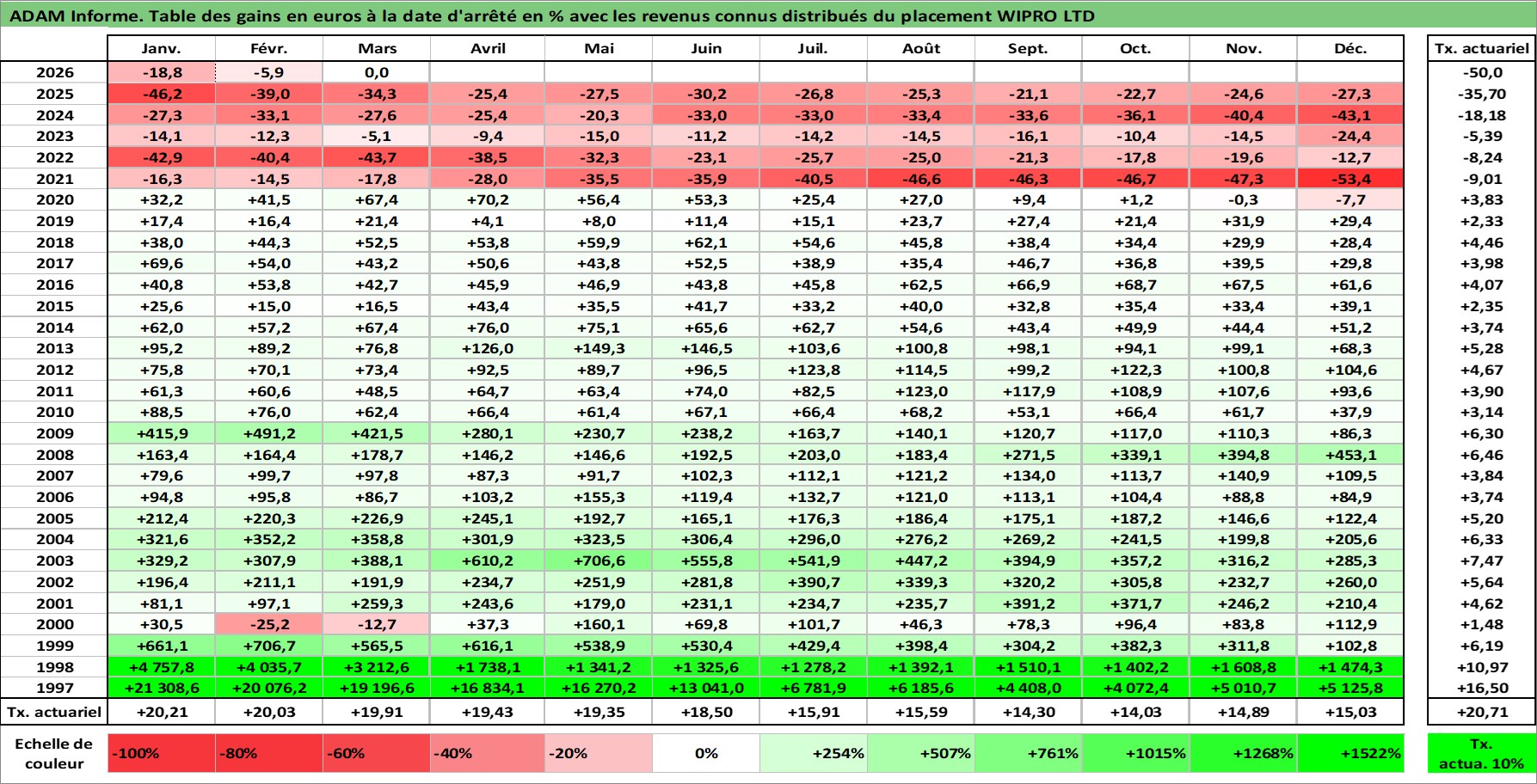Screen dimensions: 1537x784
Task: Select the -80% color scale swatch
Action: 269,753
